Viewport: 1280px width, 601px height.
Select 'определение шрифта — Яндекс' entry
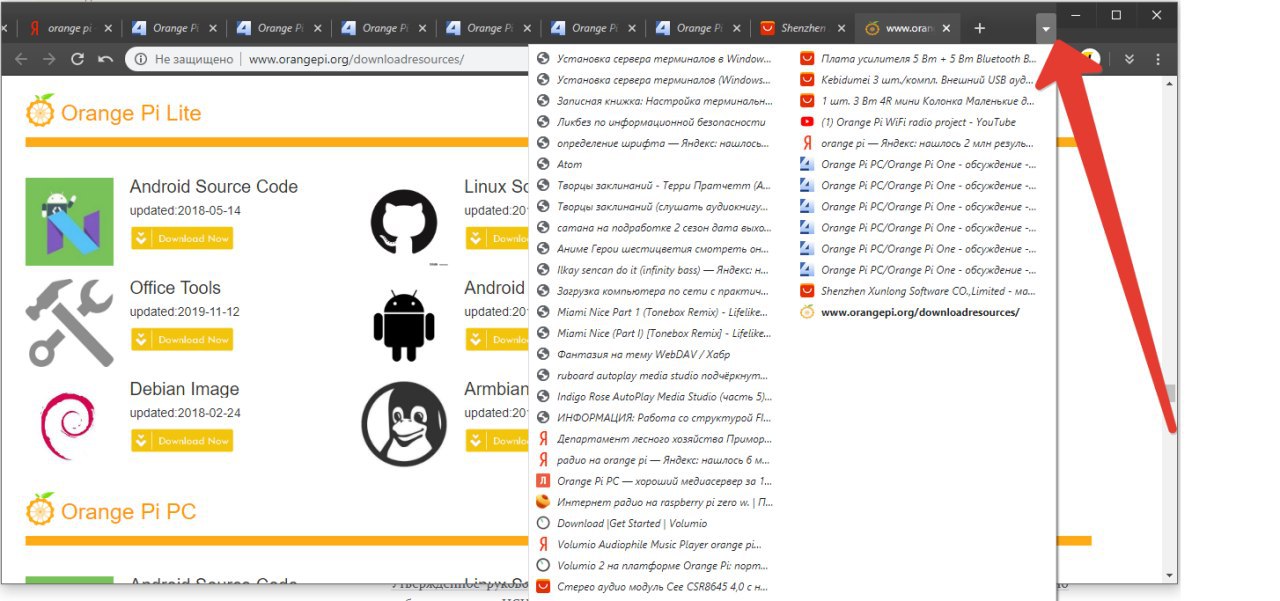653,143
